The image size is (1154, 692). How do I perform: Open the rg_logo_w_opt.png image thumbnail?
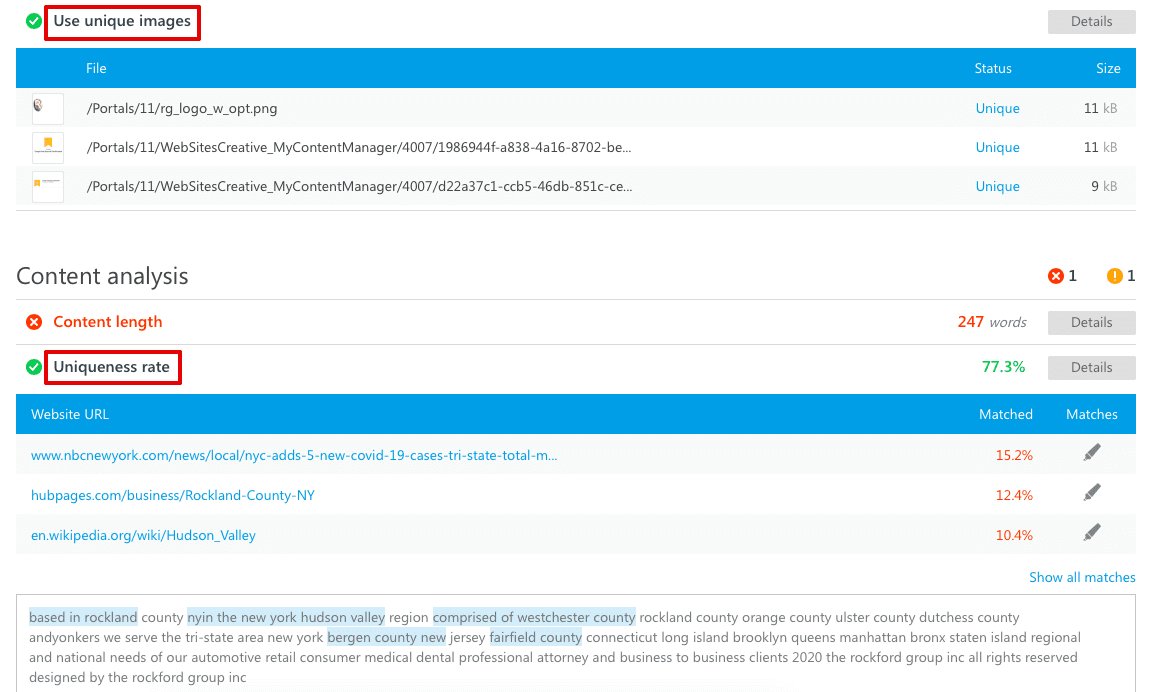coord(48,108)
